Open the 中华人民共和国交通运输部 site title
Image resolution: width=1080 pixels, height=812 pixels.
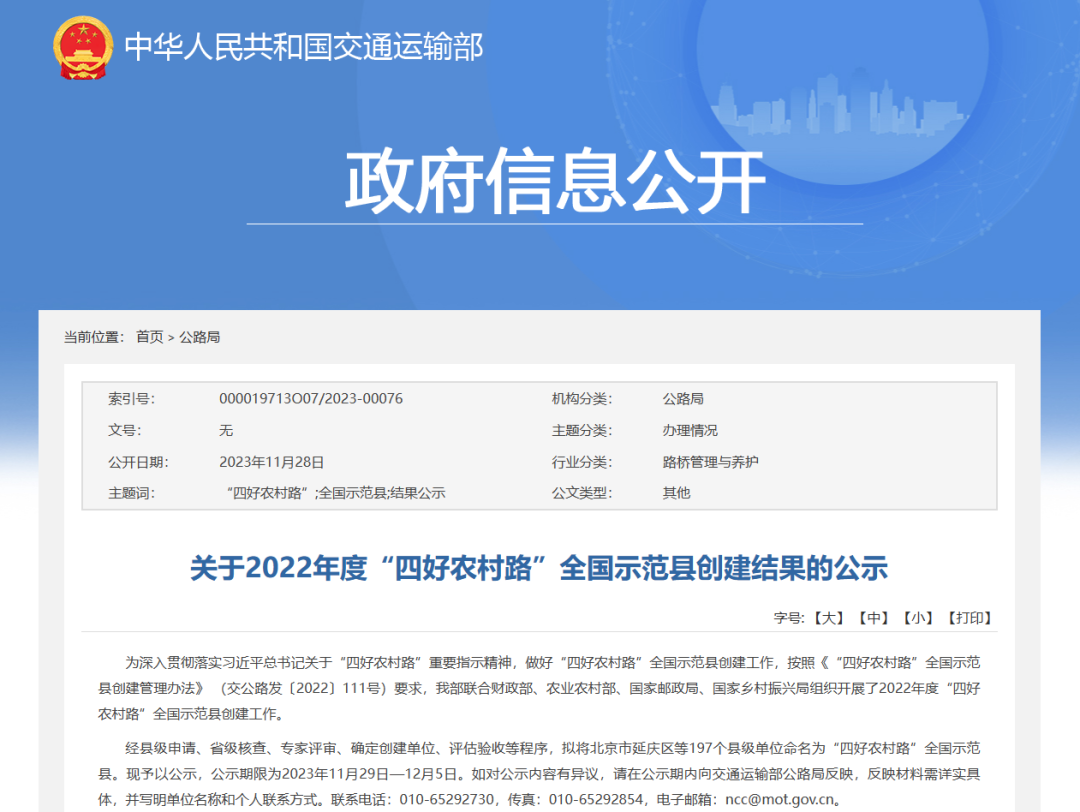pos(304,47)
